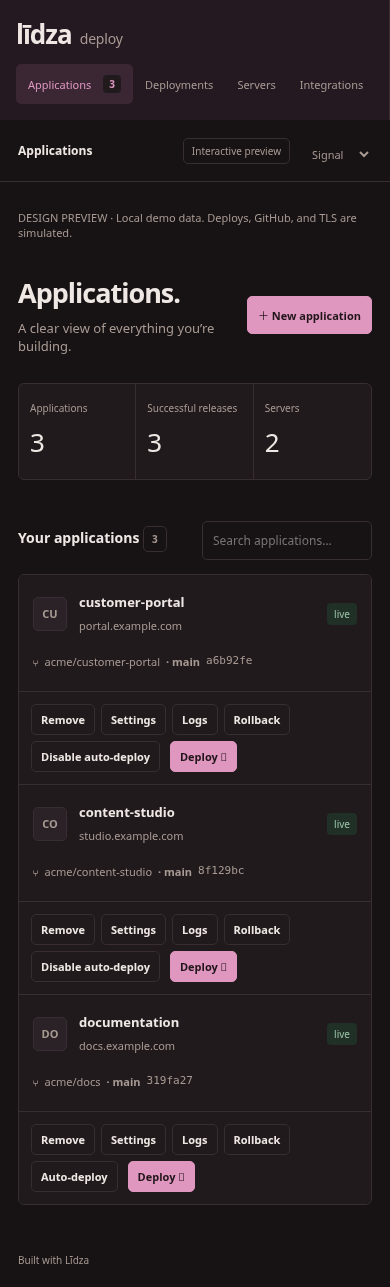Screen dimensions: 390x1287
Task: Click the Applications count stat card
Action: pyautogui.click(x=77, y=432)
